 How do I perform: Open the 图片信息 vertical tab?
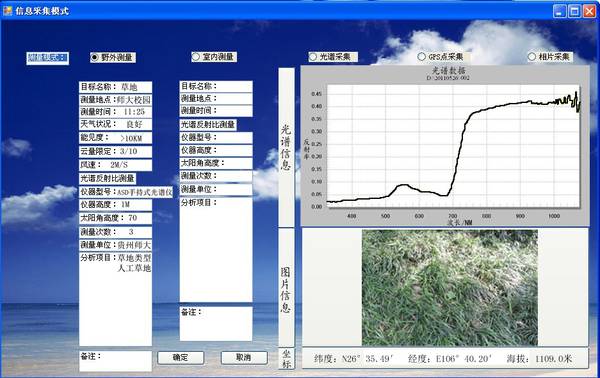[286, 288]
